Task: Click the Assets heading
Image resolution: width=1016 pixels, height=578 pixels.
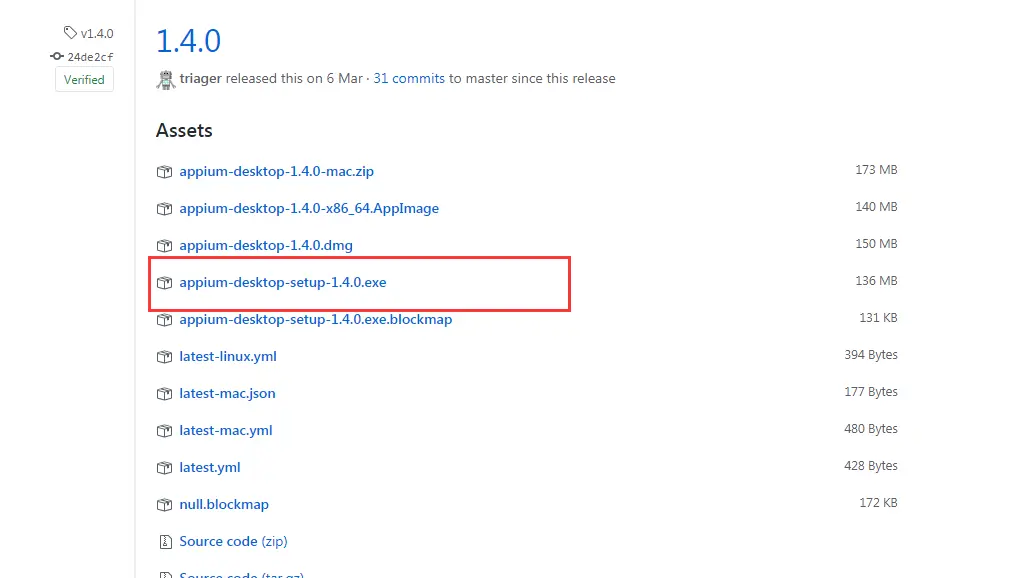Action: click(184, 130)
